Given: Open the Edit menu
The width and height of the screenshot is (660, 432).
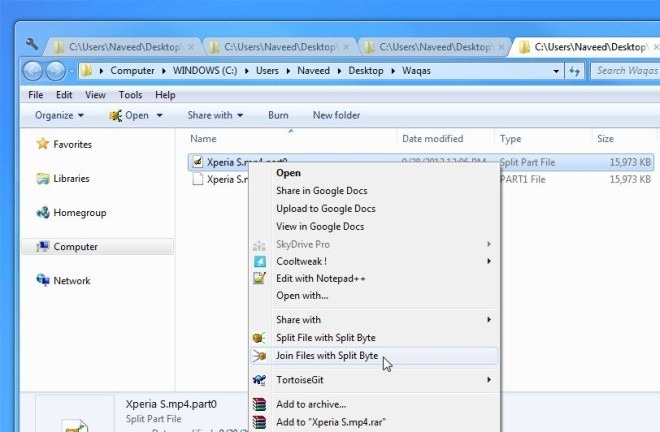Looking at the screenshot, I should pyautogui.click(x=64, y=95).
